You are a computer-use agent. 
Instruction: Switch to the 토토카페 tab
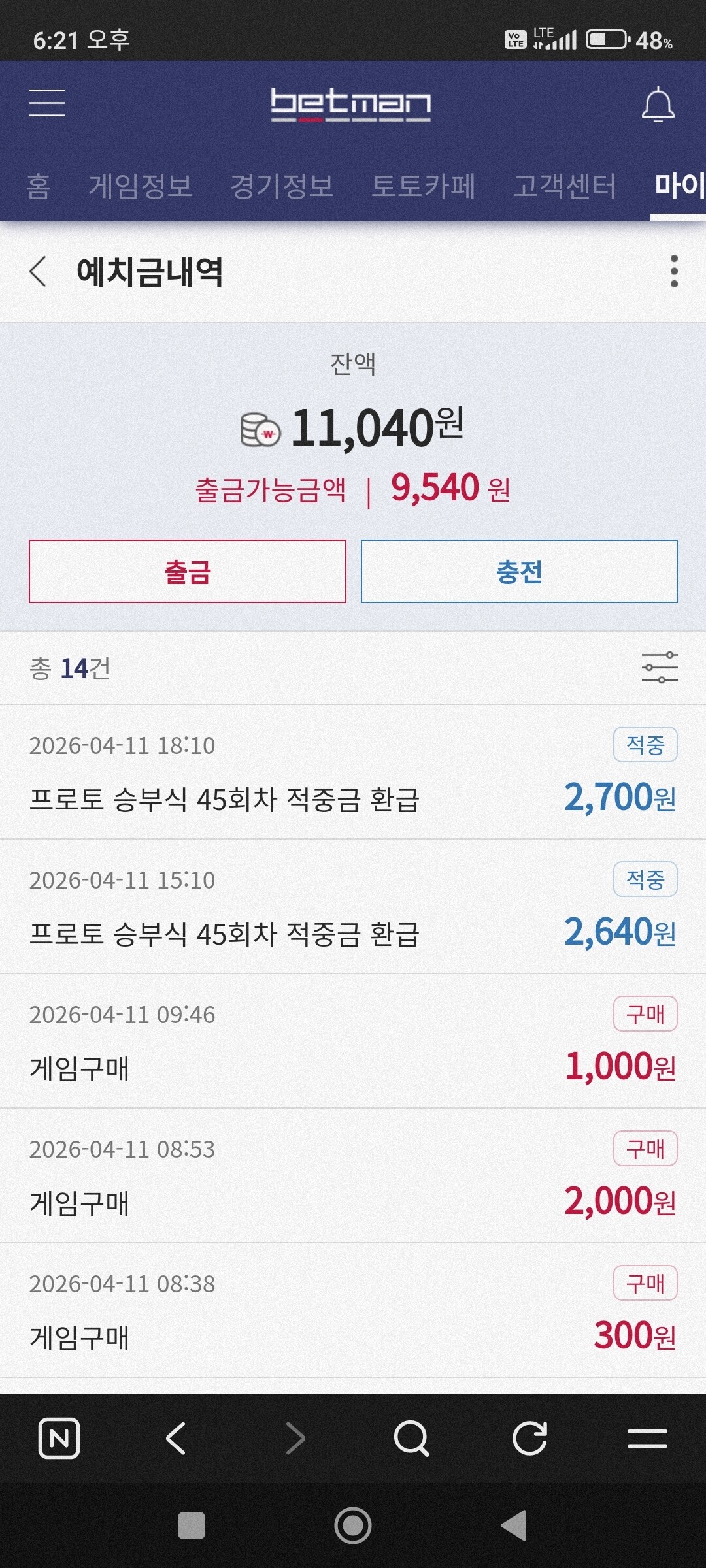(423, 186)
